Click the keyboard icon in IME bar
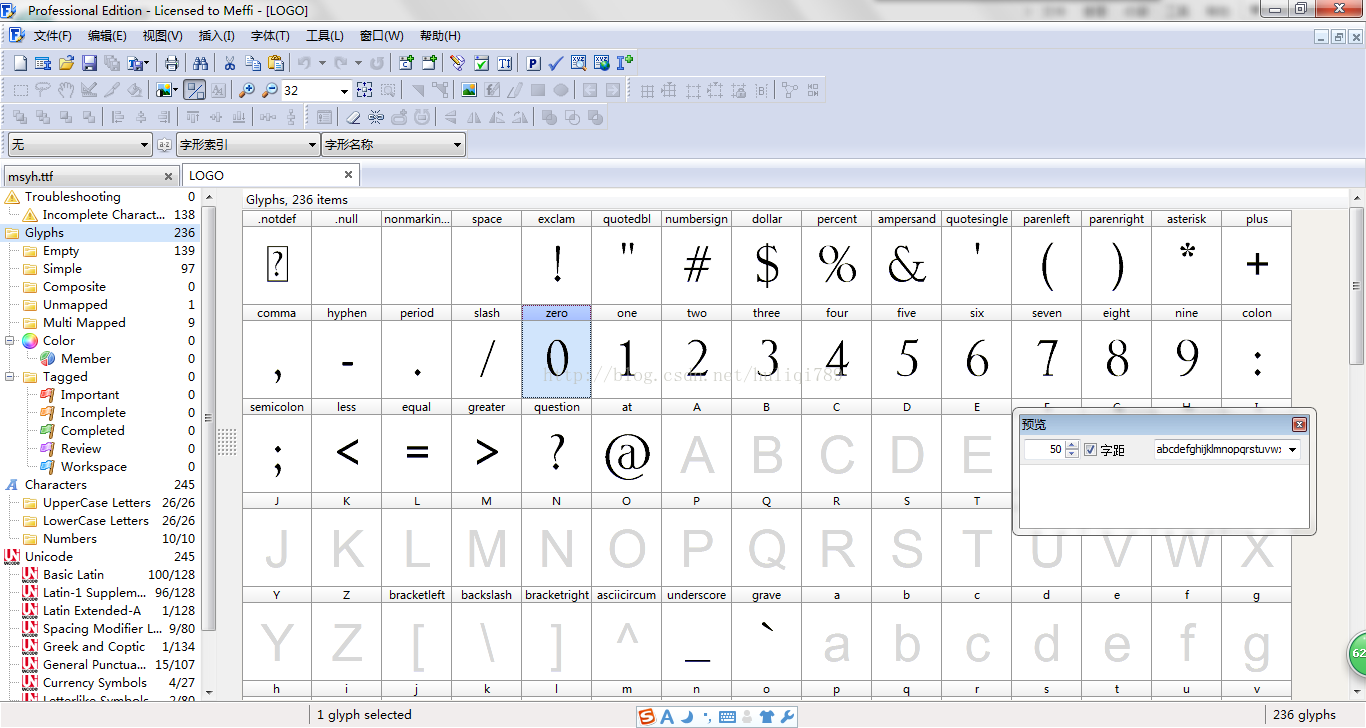 (x=727, y=716)
